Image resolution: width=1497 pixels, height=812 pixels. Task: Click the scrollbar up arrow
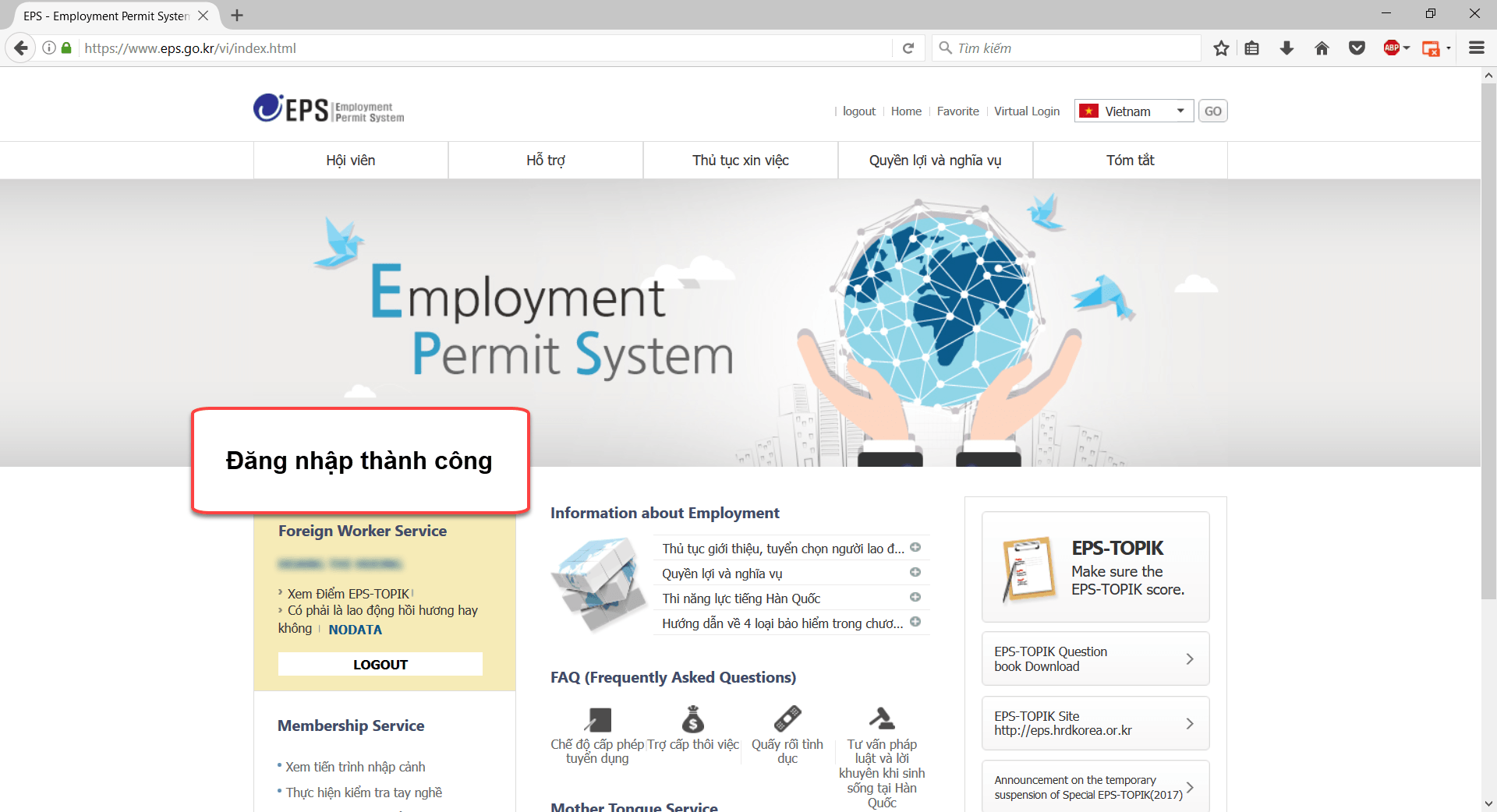(x=1488, y=76)
